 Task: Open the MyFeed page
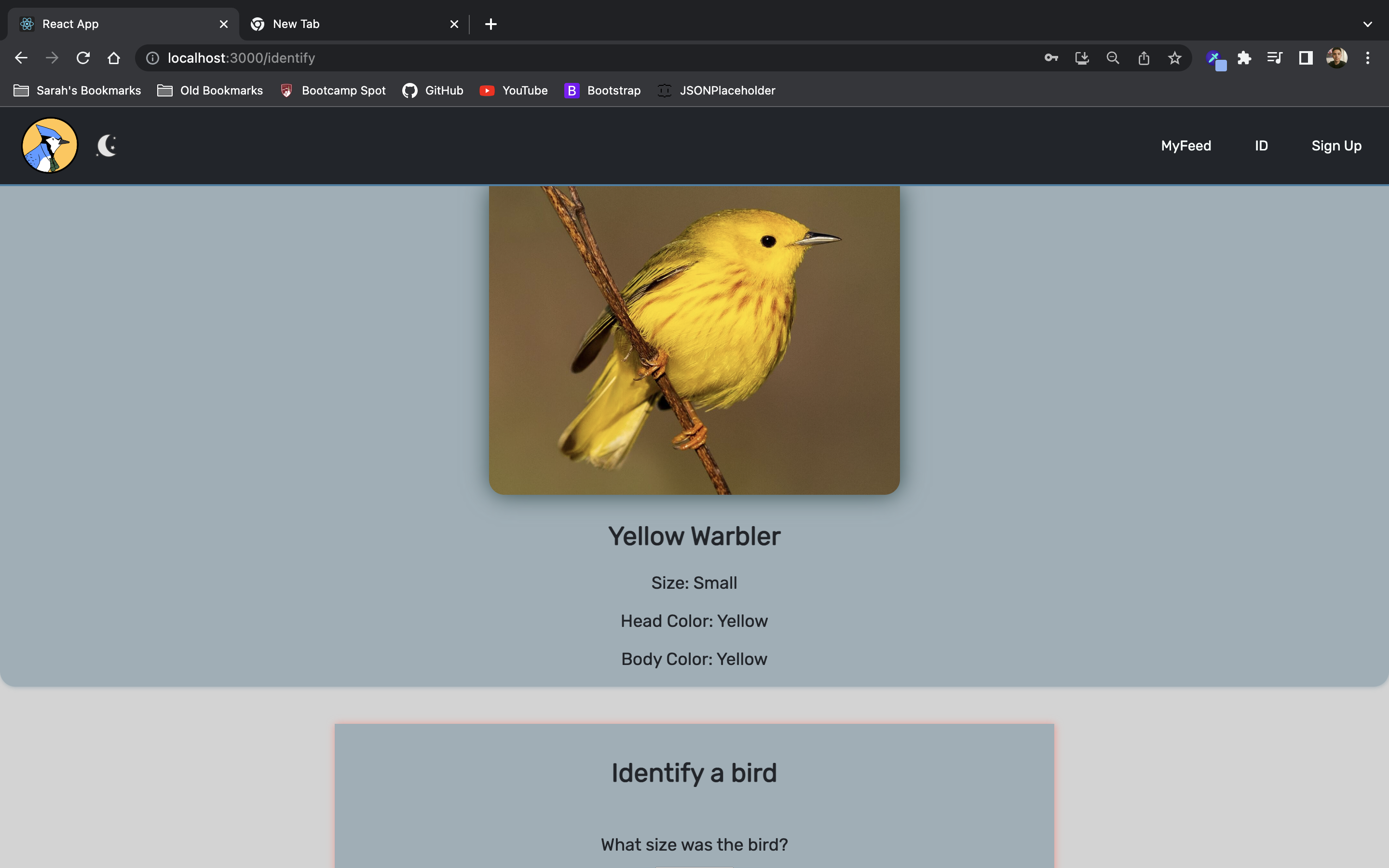(1185, 145)
